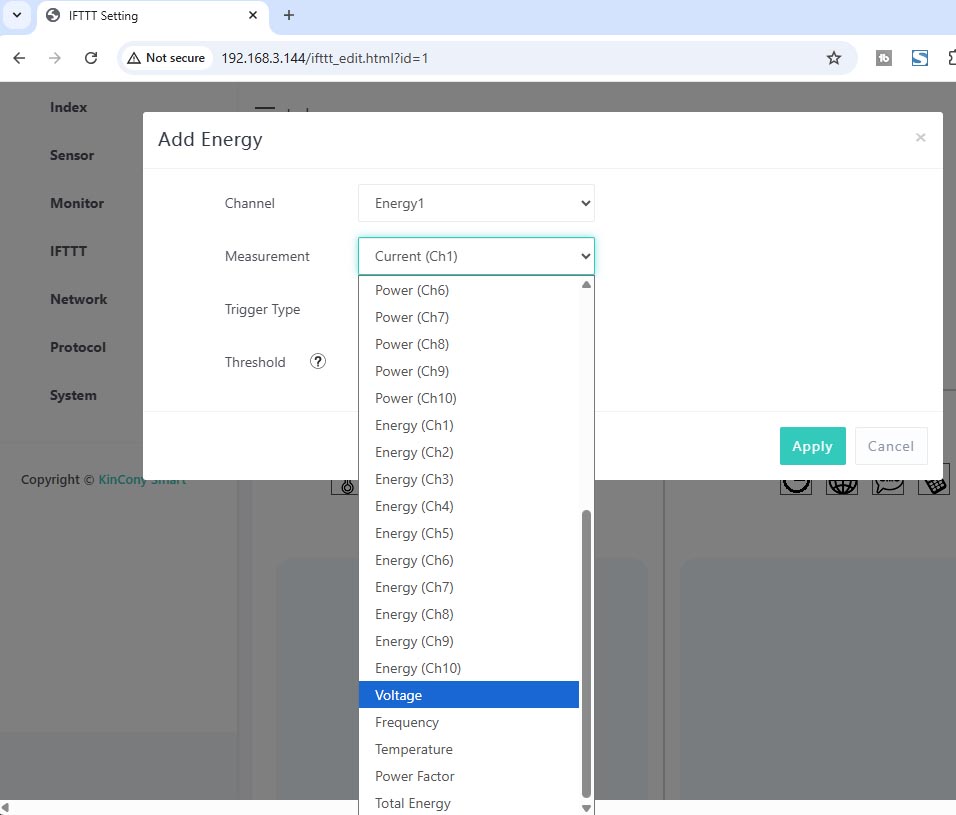Image resolution: width=956 pixels, height=815 pixels.
Task: Click the browser back arrow
Action: point(20,58)
